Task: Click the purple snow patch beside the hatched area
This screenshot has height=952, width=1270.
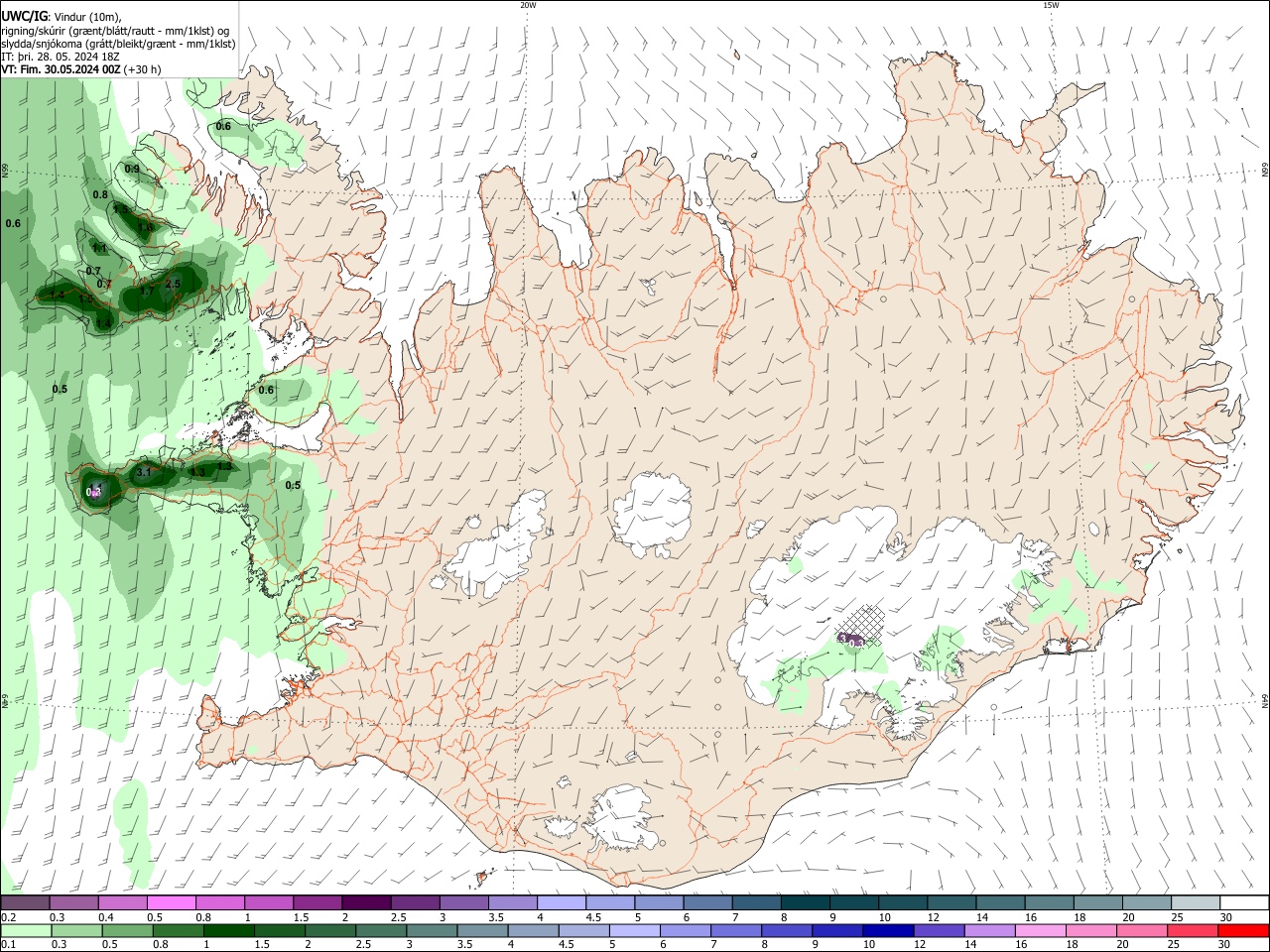Action: pyautogui.click(x=850, y=641)
